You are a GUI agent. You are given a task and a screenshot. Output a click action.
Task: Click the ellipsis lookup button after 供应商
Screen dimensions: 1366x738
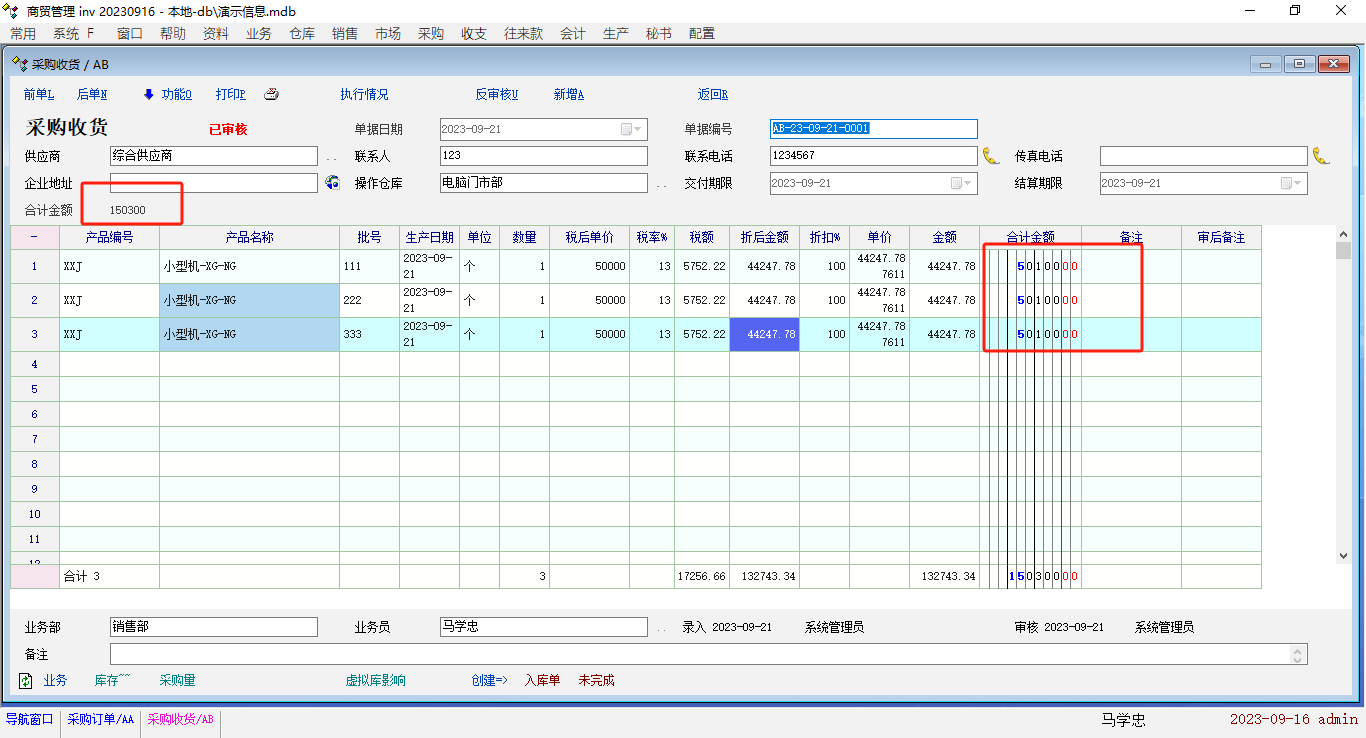pyautogui.click(x=332, y=157)
